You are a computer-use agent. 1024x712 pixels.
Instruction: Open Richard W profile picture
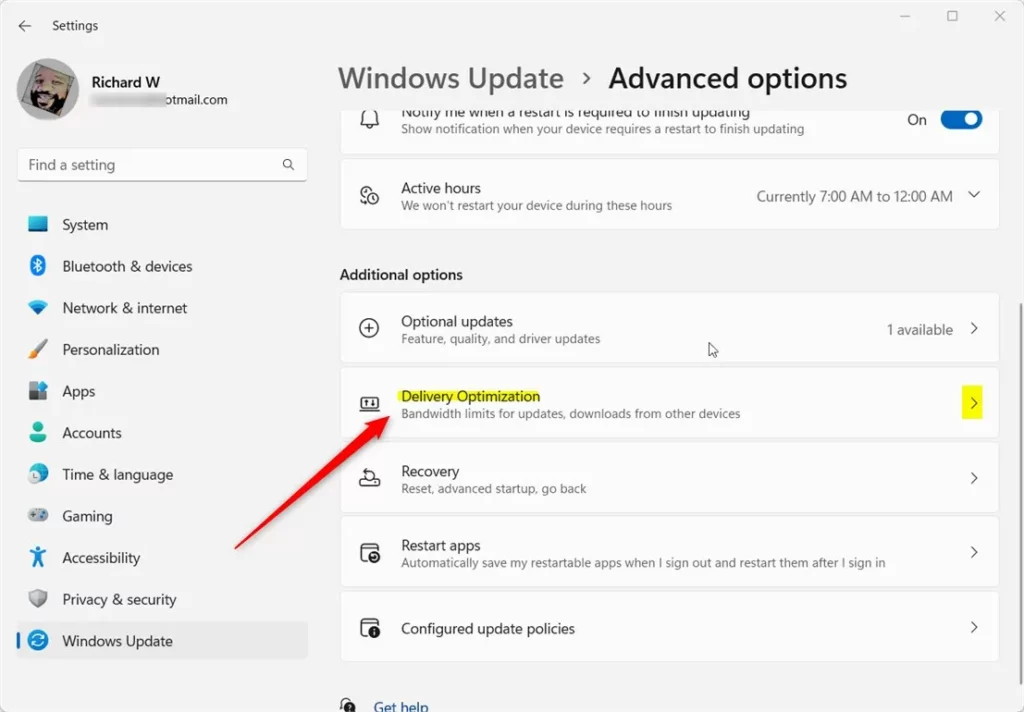click(x=48, y=89)
